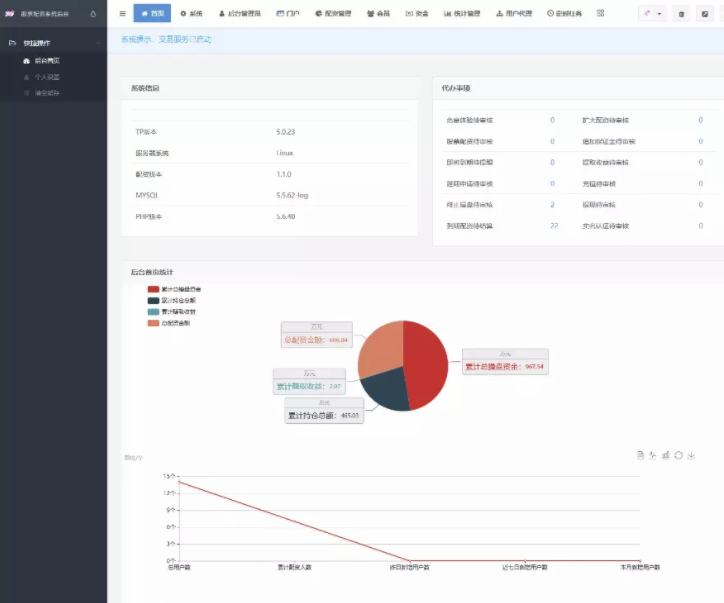Click the grid icon after 定时任务

pyautogui.click(x=601, y=14)
